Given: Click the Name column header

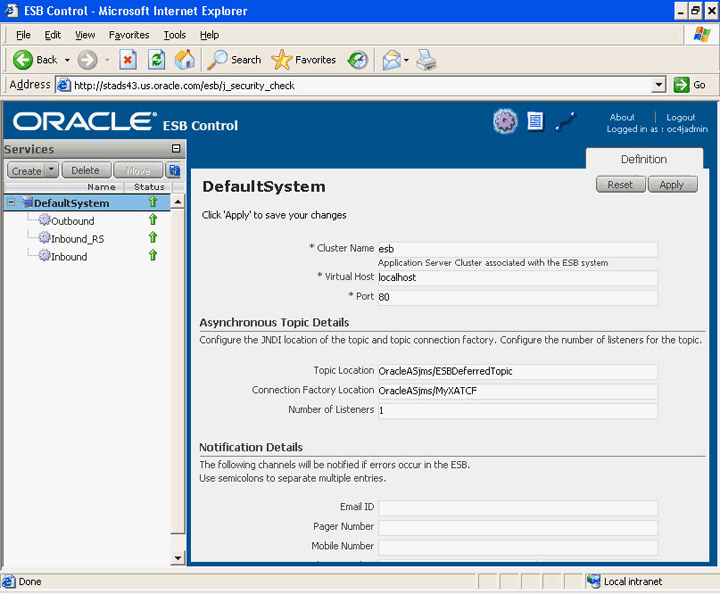Looking at the screenshot, I should (101, 187).
